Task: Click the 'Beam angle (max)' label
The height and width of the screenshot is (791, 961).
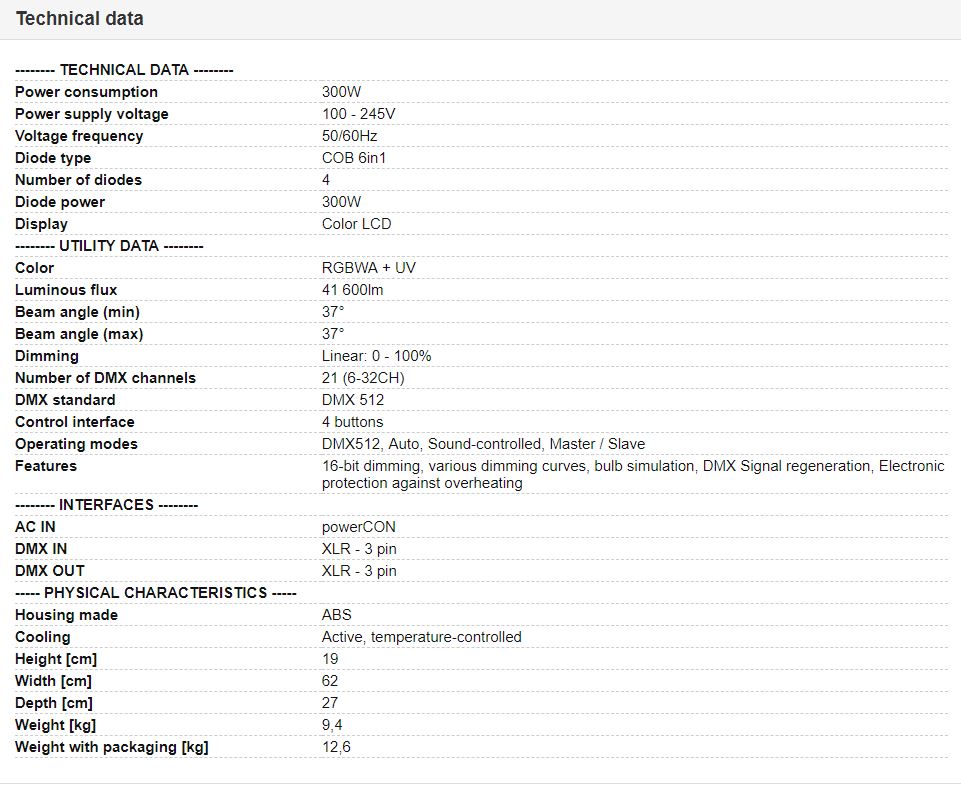Action: (79, 334)
